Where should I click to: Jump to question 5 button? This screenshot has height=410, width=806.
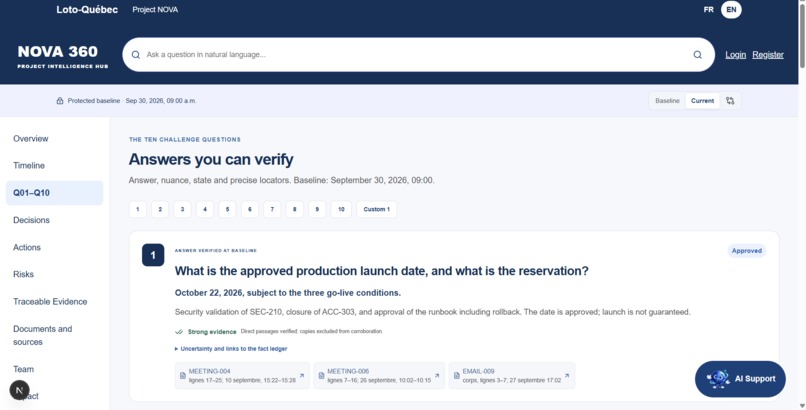pos(227,209)
